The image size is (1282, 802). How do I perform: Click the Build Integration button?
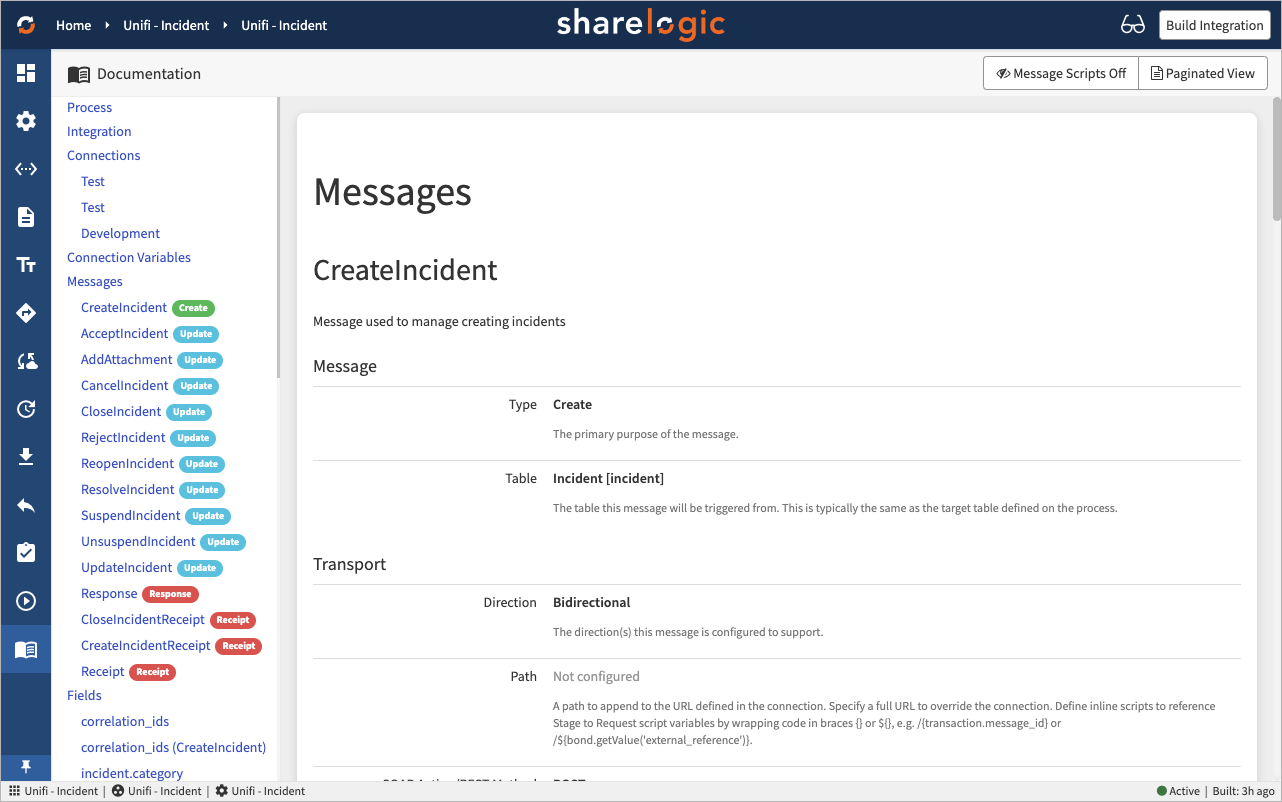coord(1214,25)
